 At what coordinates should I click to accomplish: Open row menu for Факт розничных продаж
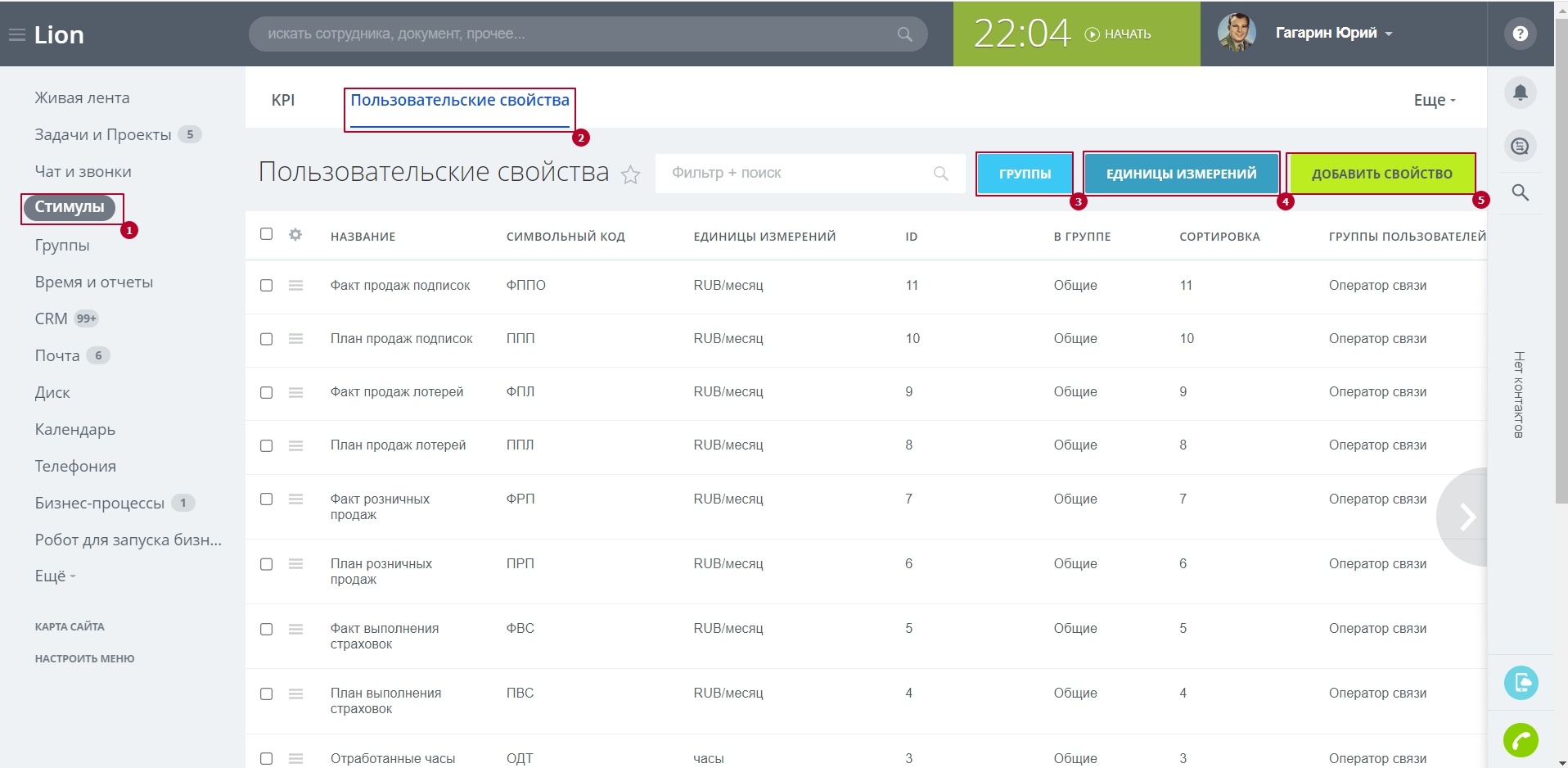coord(295,499)
